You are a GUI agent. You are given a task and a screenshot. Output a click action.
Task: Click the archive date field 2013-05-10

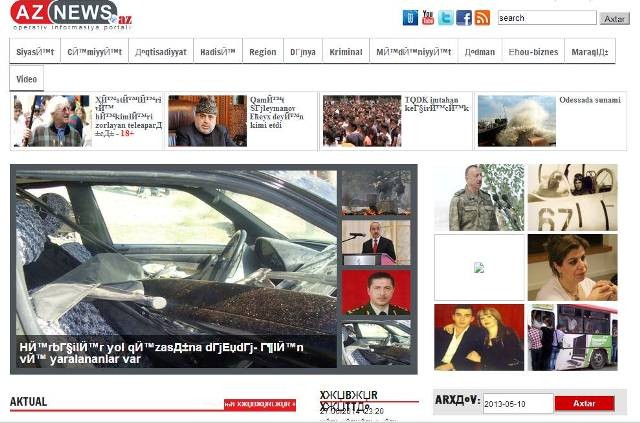(x=518, y=404)
